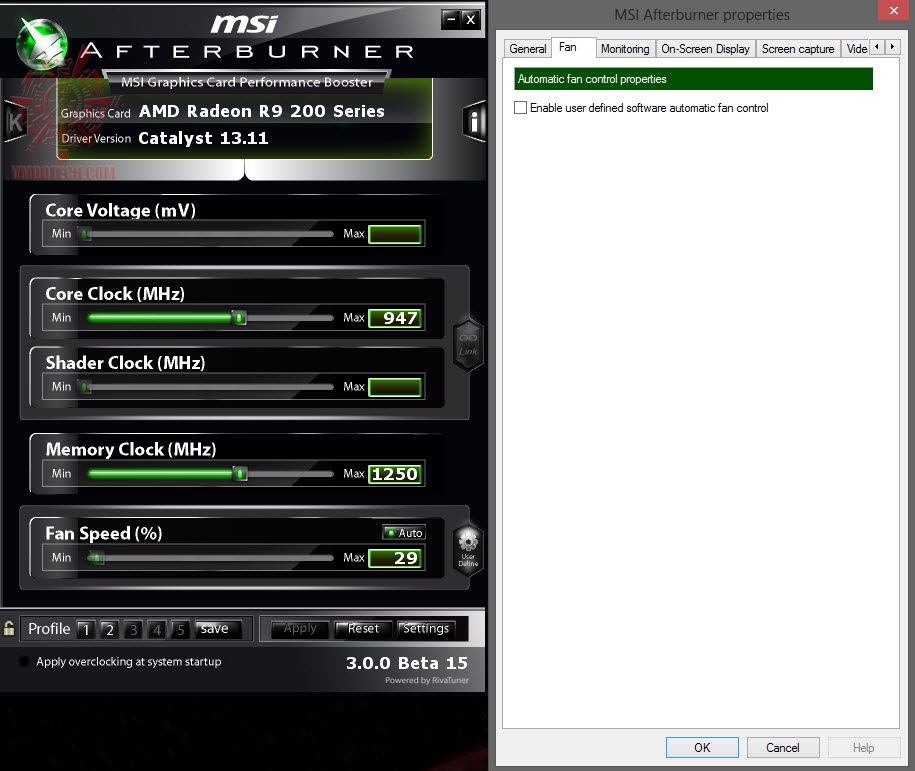This screenshot has width=915, height=771.
Task: Click the empty Core Voltage value field
Action: click(x=395, y=235)
